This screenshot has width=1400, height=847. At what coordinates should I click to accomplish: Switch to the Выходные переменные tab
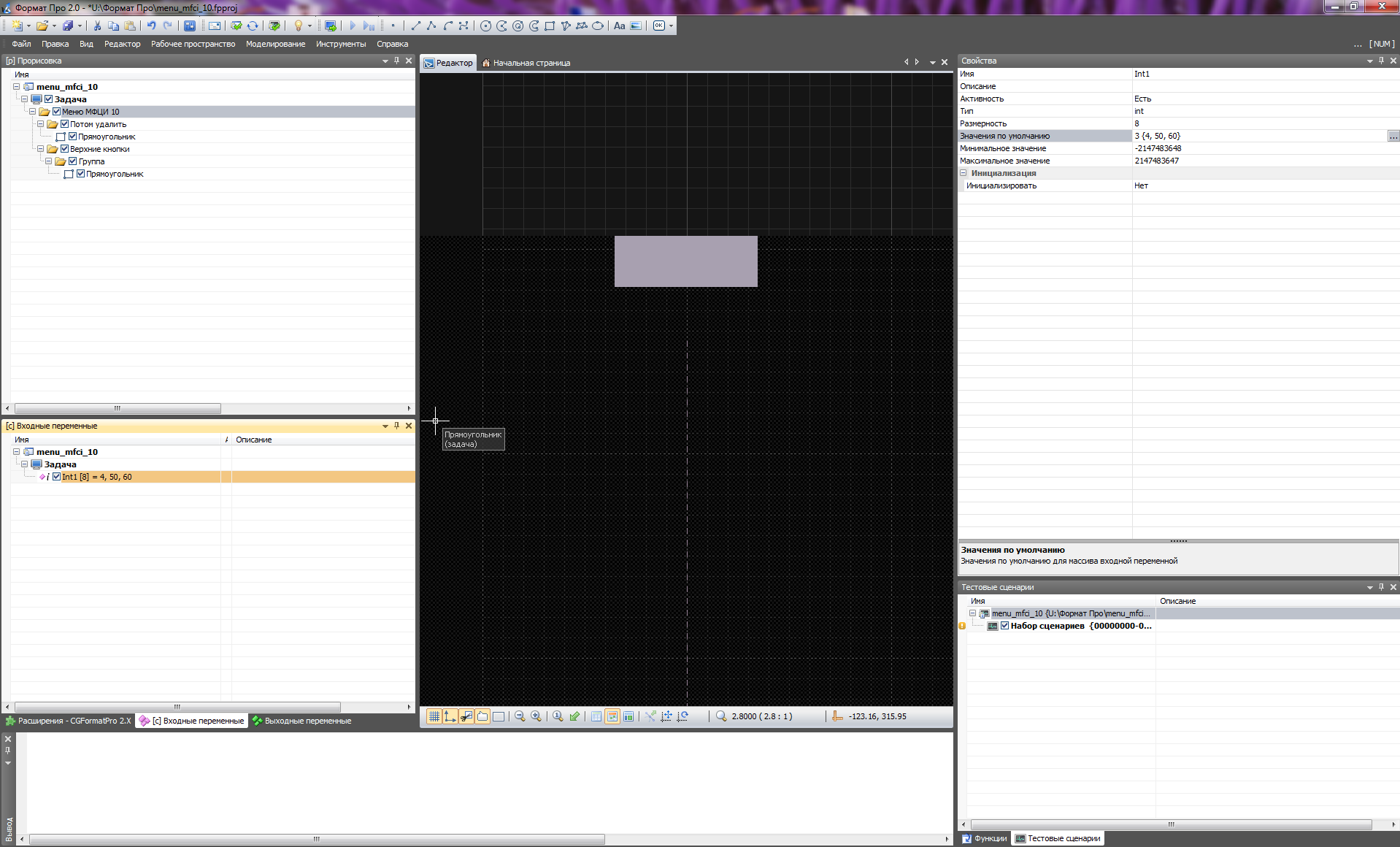click(x=307, y=721)
